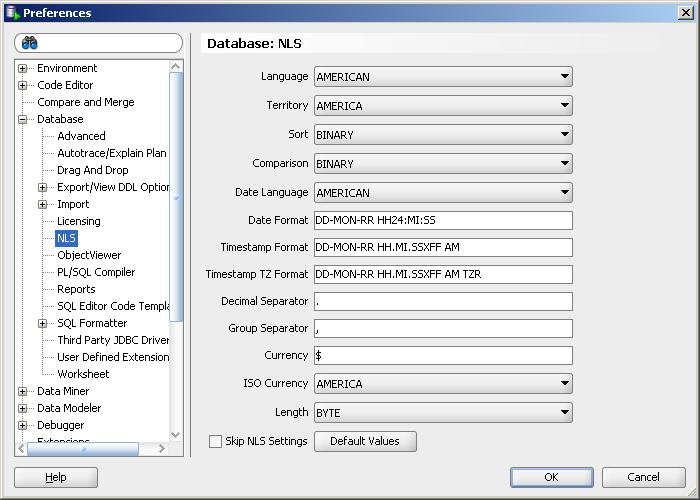Select the Environment tree item label

(67, 68)
